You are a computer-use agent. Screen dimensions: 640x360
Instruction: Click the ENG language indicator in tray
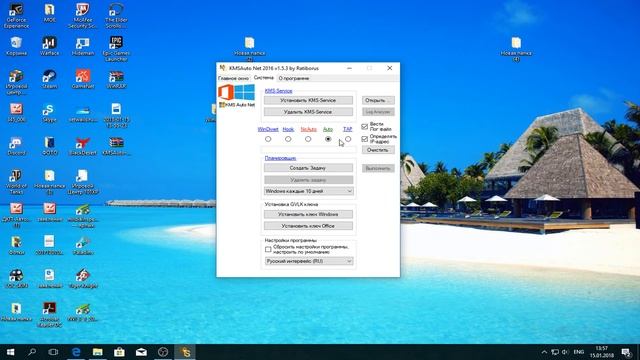click(x=578, y=352)
